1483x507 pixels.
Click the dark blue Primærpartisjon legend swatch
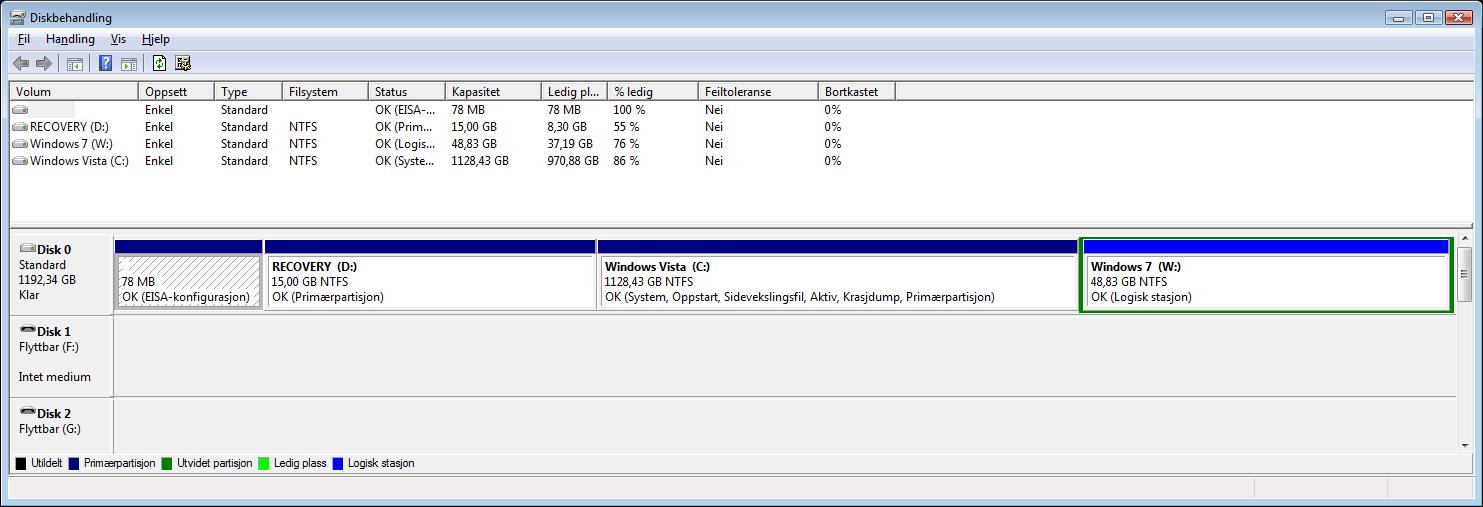[x=73, y=464]
